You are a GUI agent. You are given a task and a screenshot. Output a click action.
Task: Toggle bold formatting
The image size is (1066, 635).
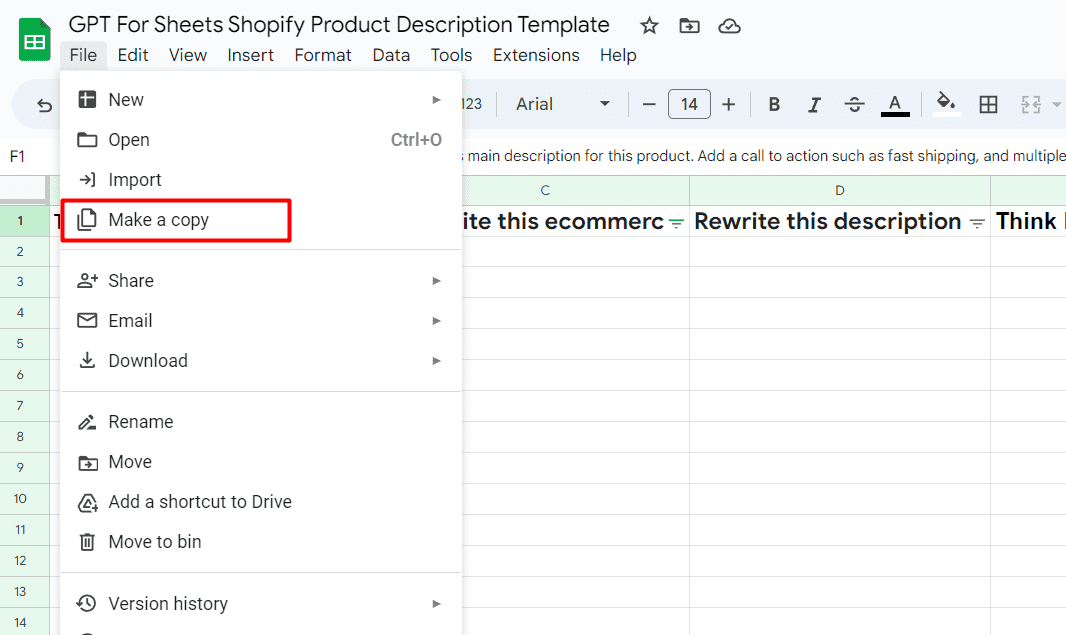(774, 104)
